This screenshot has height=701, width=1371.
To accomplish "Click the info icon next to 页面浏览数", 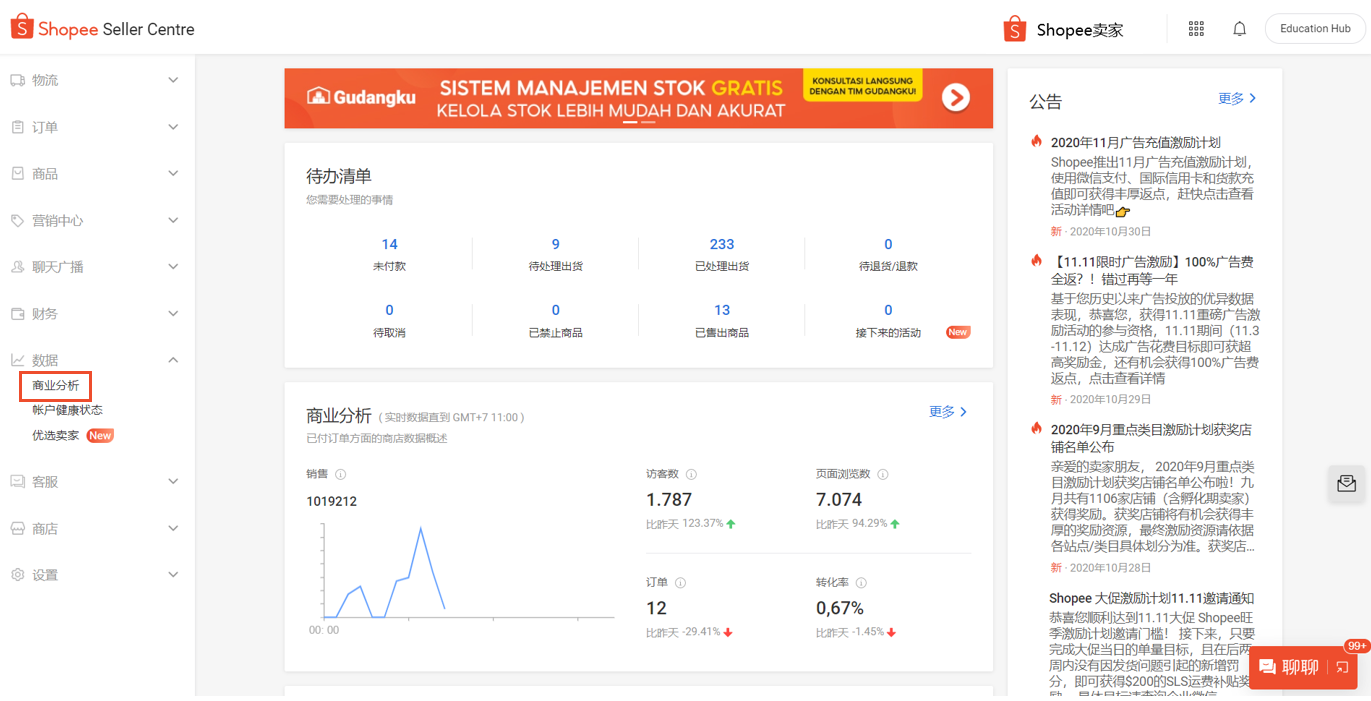I will click(883, 475).
